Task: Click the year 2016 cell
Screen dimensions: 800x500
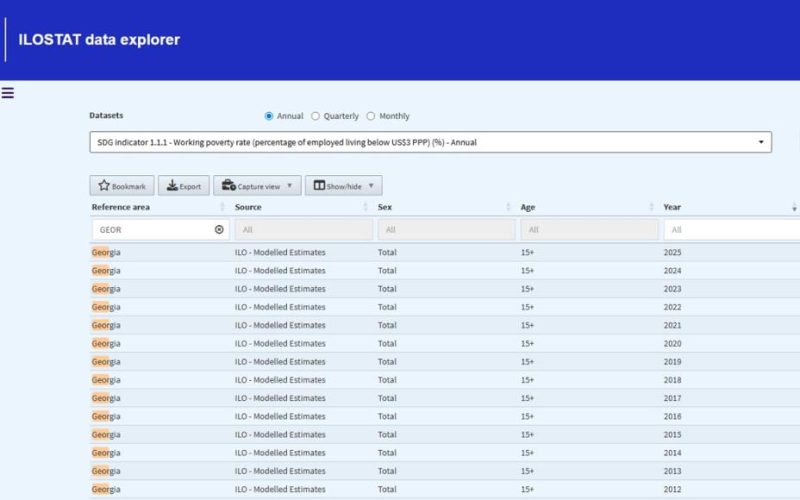Action: [672, 416]
